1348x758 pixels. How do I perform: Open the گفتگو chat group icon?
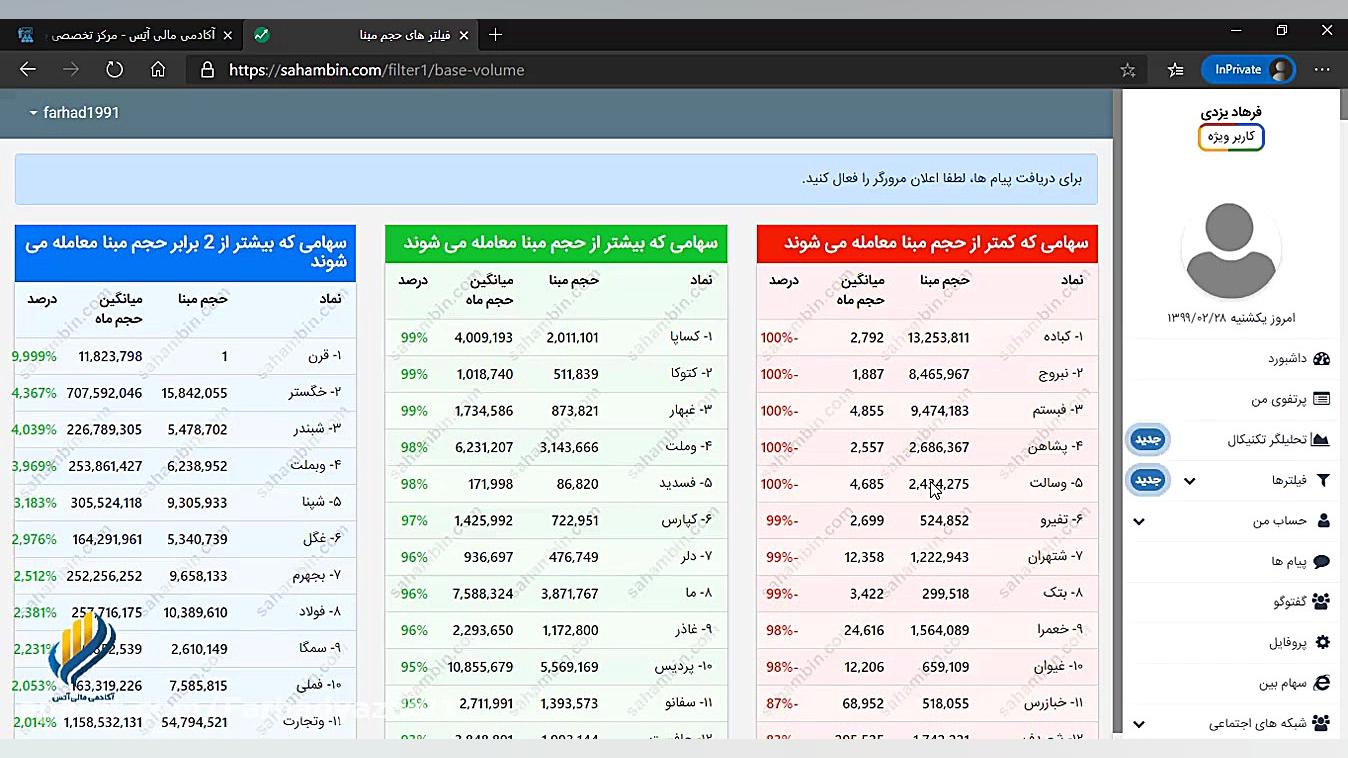(x=1322, y=601)
